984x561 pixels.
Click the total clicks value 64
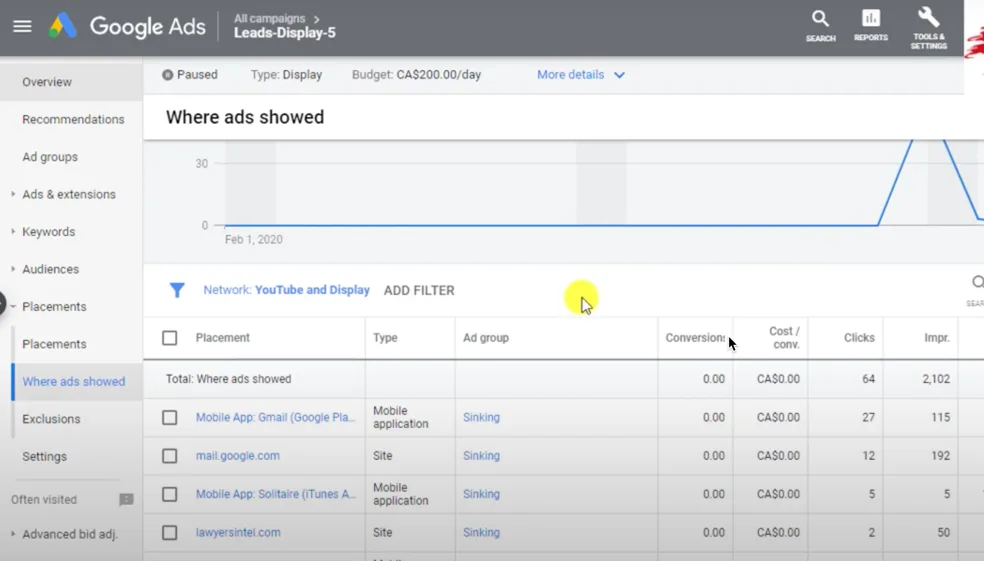tap(868, 379)
